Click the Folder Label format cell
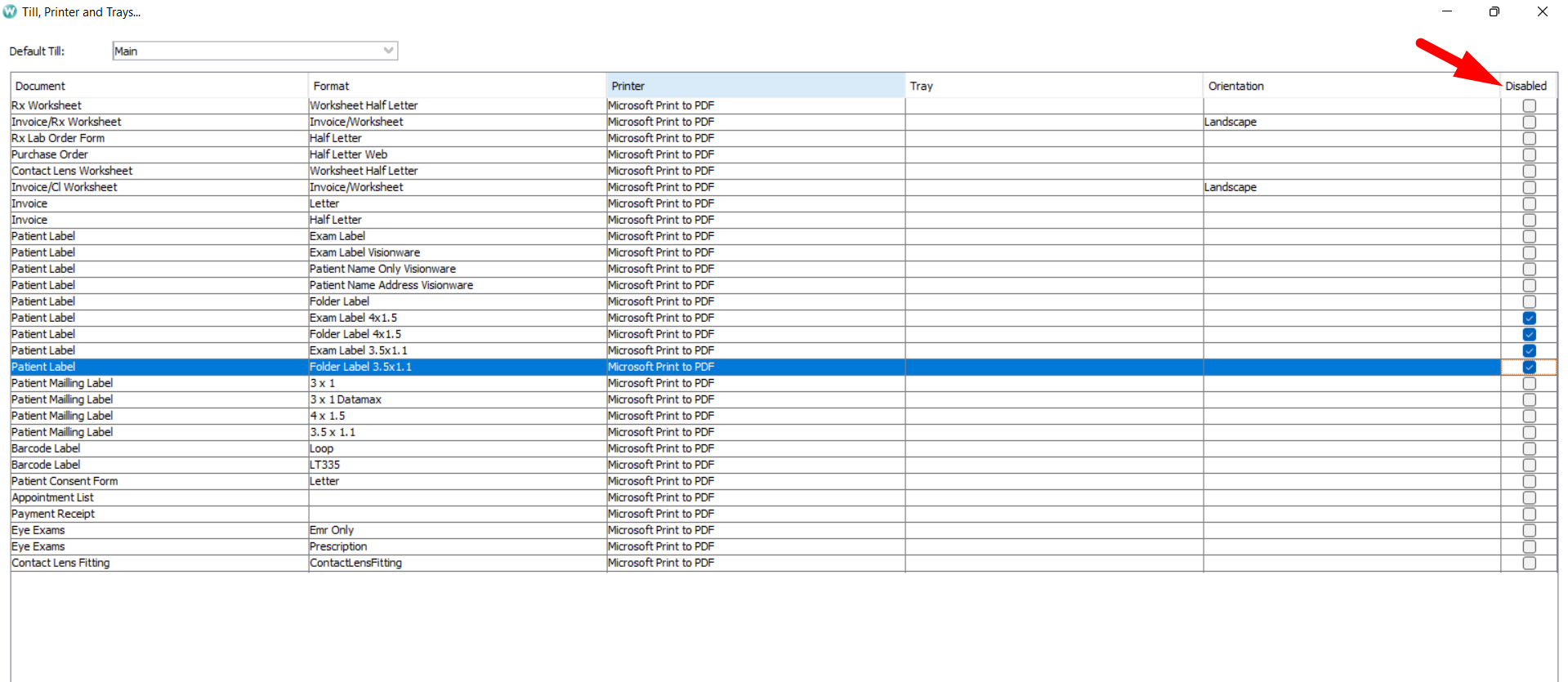 pos(458,301)
